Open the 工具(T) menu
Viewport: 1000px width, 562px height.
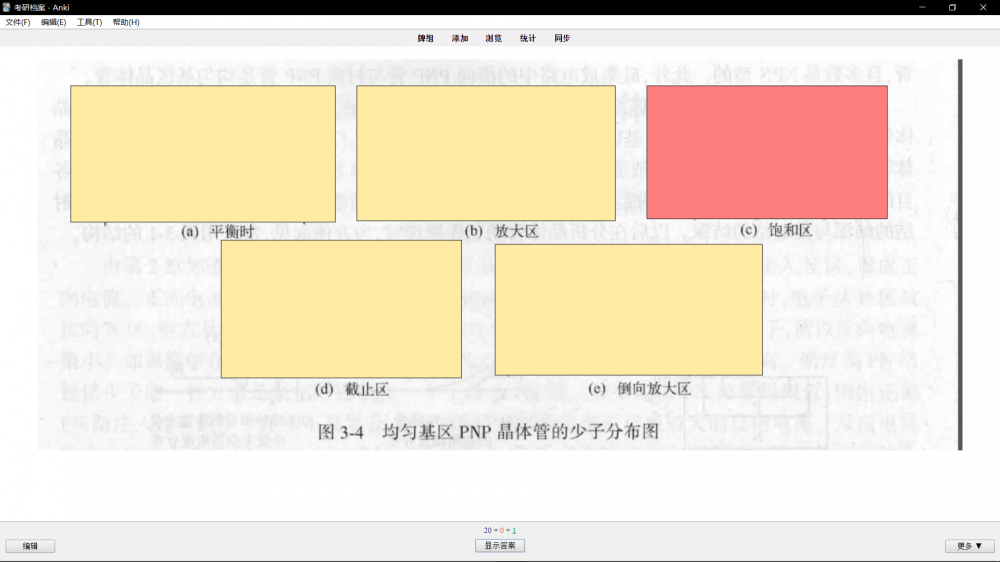(x=89, y=22)
